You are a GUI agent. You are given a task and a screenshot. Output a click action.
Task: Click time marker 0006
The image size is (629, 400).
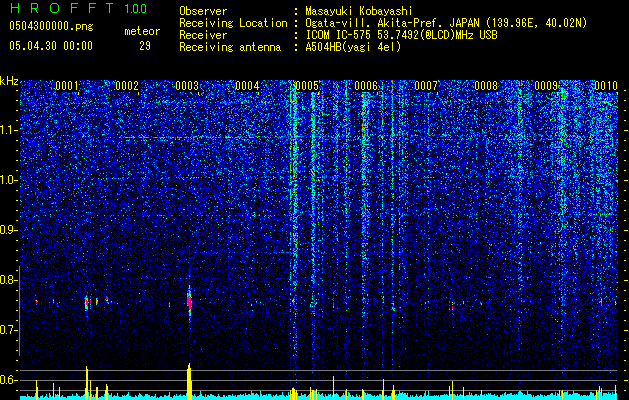pyautogui.click(x=366, y=85)
